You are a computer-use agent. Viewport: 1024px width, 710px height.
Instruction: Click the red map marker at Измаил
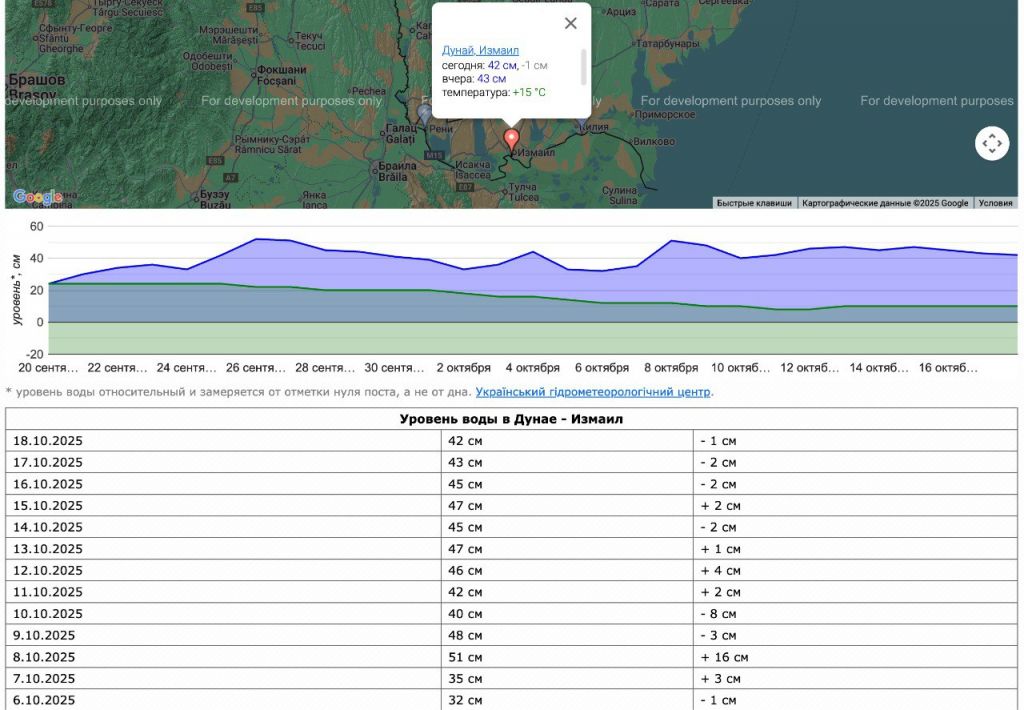(x=512, y=139)
